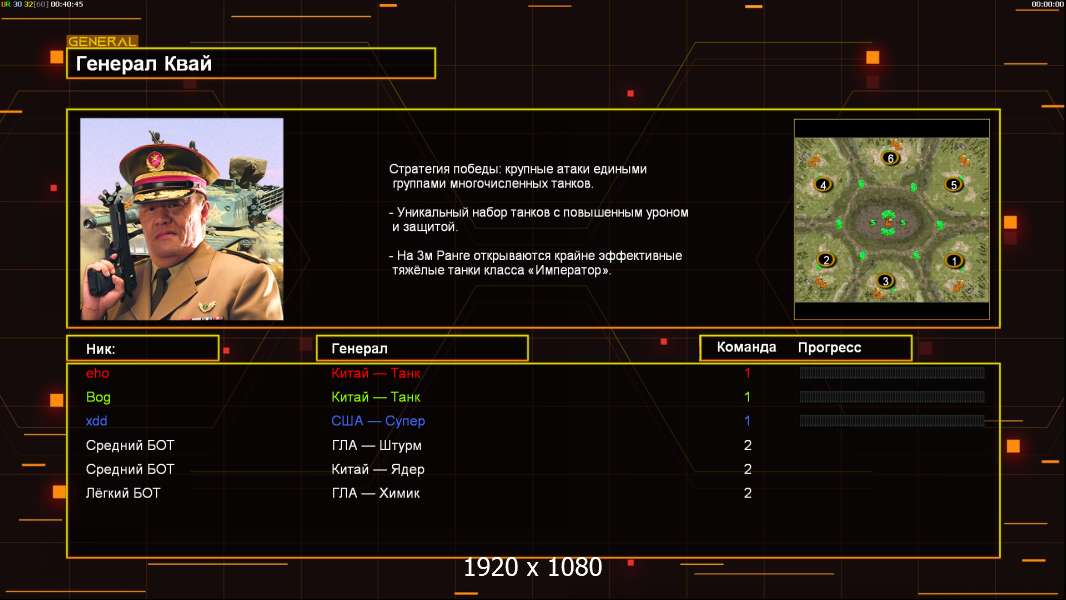Click start position 2 on the minimap

click(x=826, y=260)
